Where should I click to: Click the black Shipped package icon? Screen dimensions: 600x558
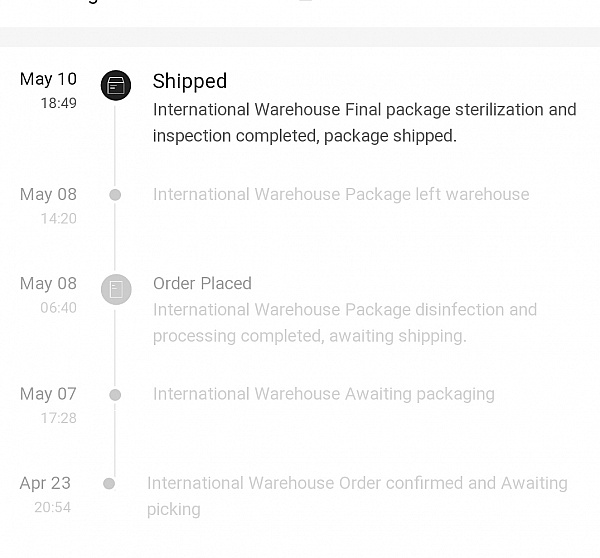(116, 85)
